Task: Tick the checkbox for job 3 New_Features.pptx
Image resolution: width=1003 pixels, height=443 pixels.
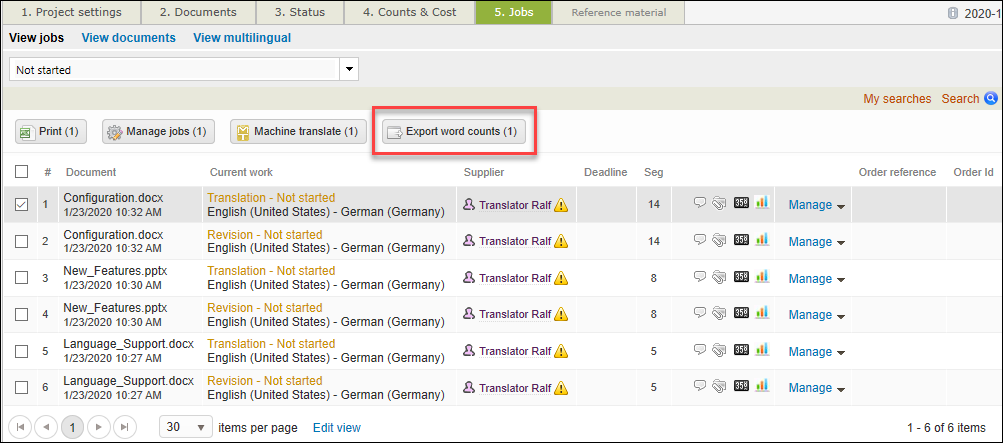Action: pyautogui.click(x=22, y=278)
